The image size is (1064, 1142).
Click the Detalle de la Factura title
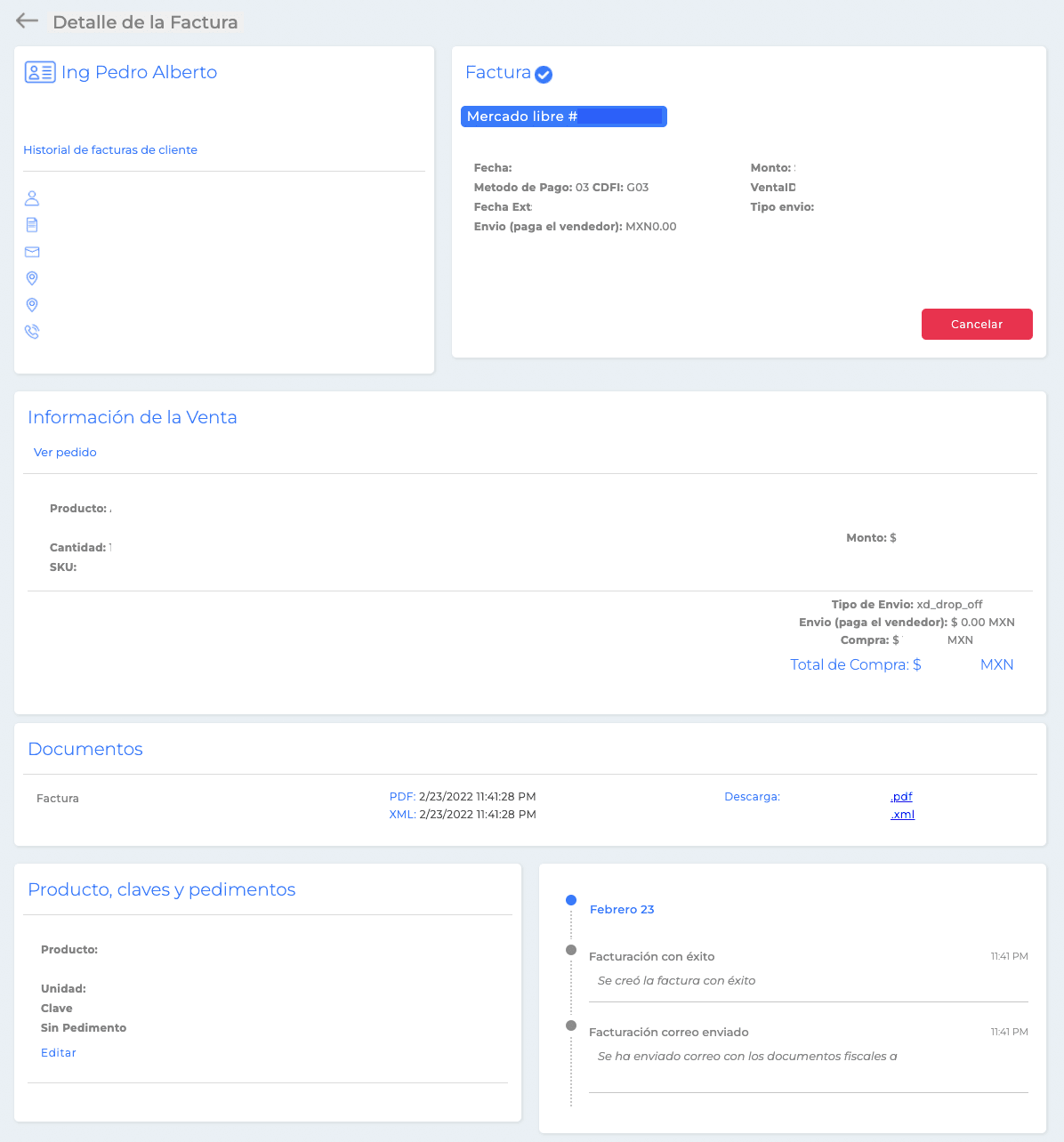click(145, 22)
